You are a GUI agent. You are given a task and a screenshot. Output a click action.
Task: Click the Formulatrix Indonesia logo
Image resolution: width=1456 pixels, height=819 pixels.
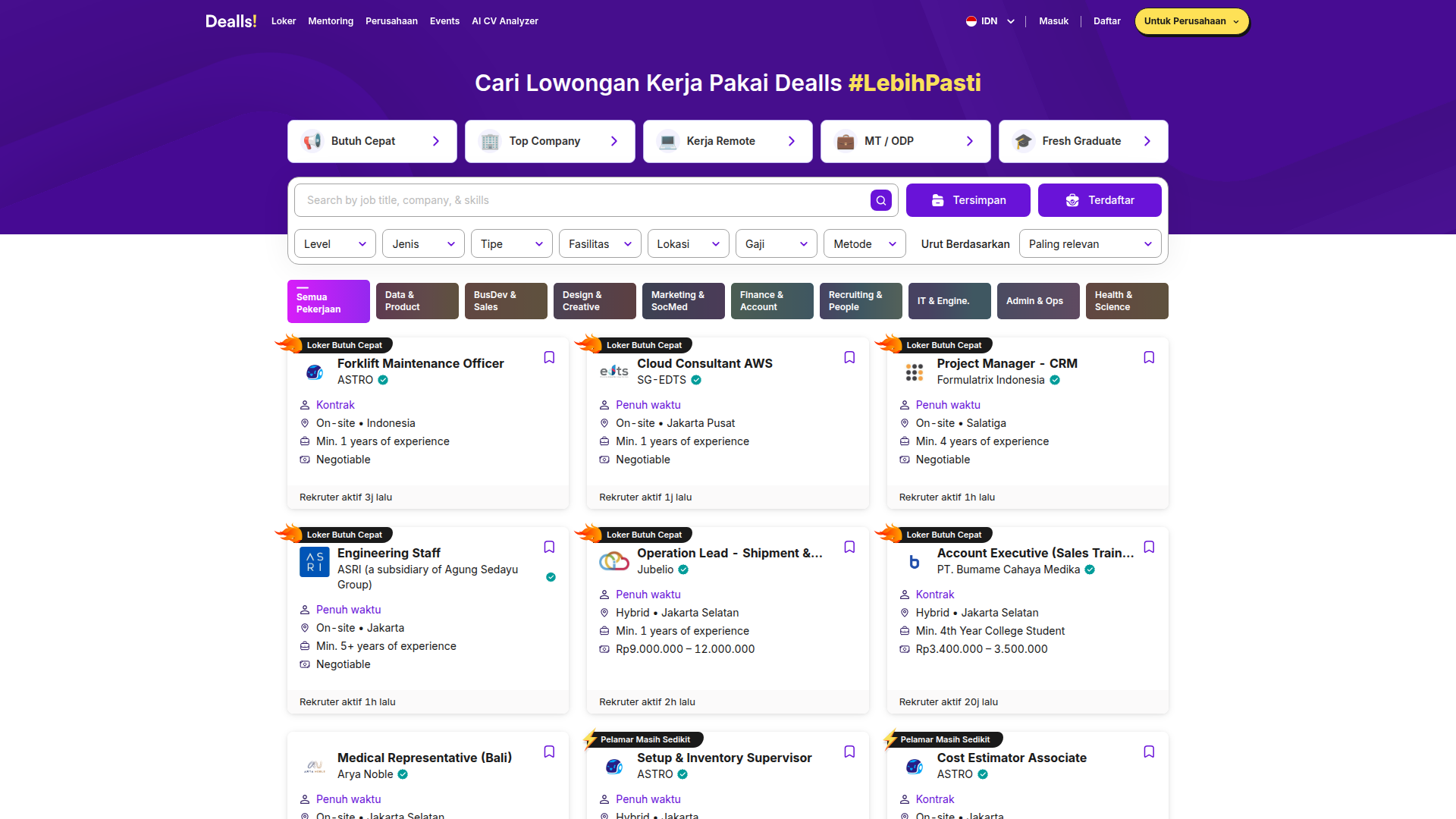[x=914, y=372]
